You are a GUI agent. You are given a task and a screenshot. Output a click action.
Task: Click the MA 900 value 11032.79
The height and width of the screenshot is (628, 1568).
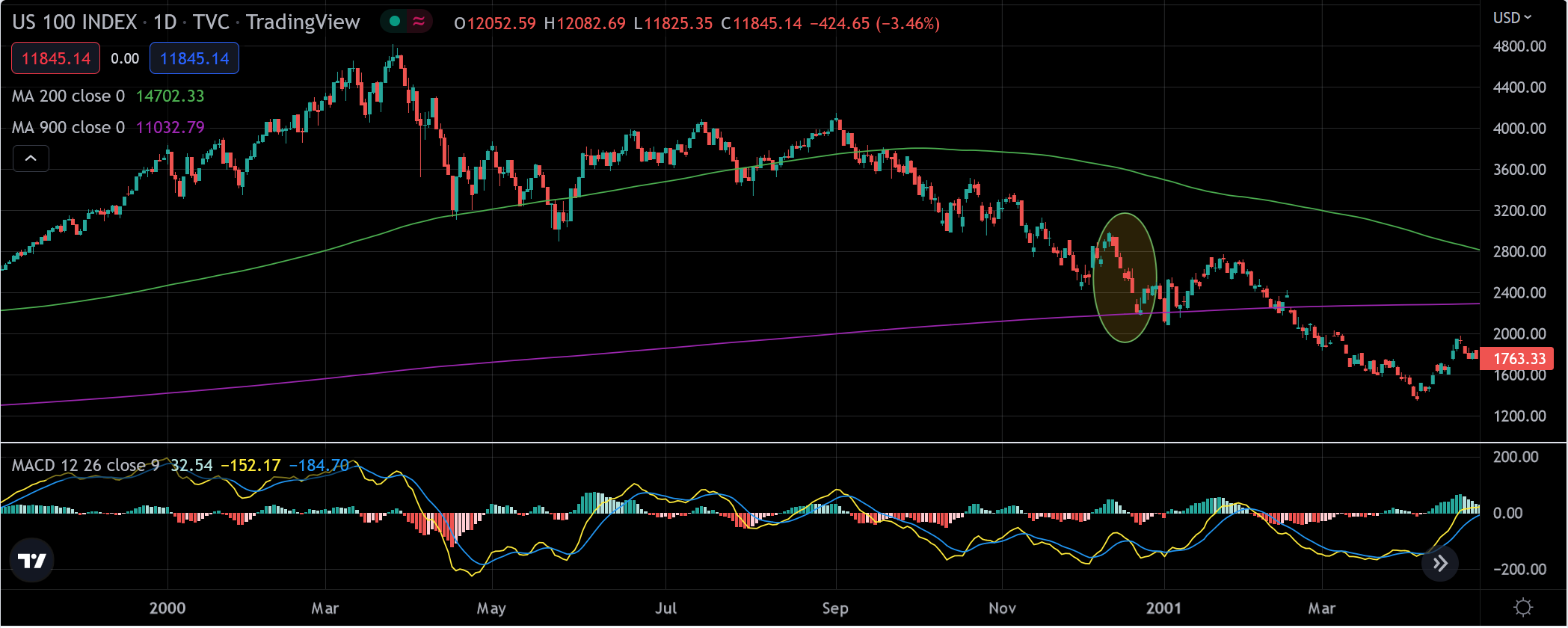click(170, 127)
